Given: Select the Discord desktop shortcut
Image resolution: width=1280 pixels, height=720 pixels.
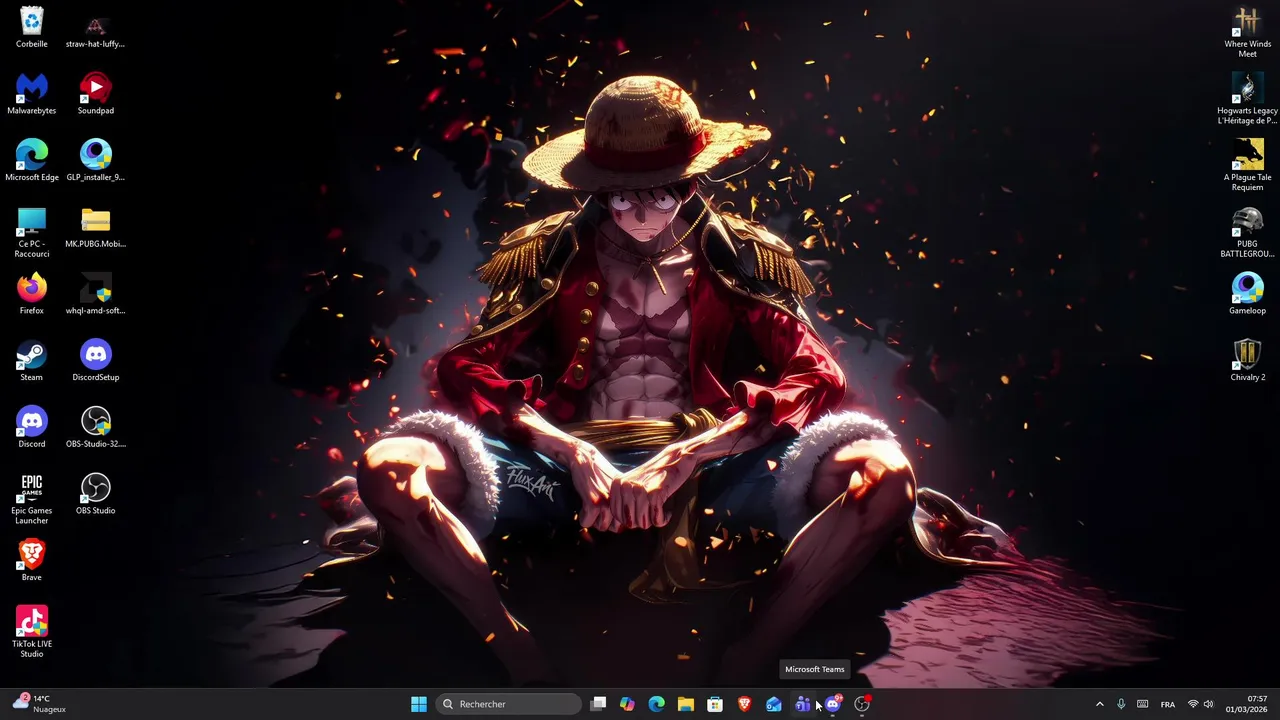Looking at the screenshot, I should coord(32,428).
